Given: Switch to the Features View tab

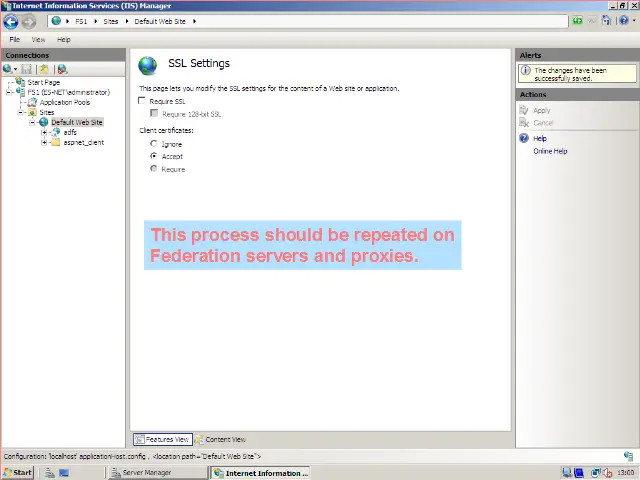Looking at the screenshot, I should click(x=162, y=439).
